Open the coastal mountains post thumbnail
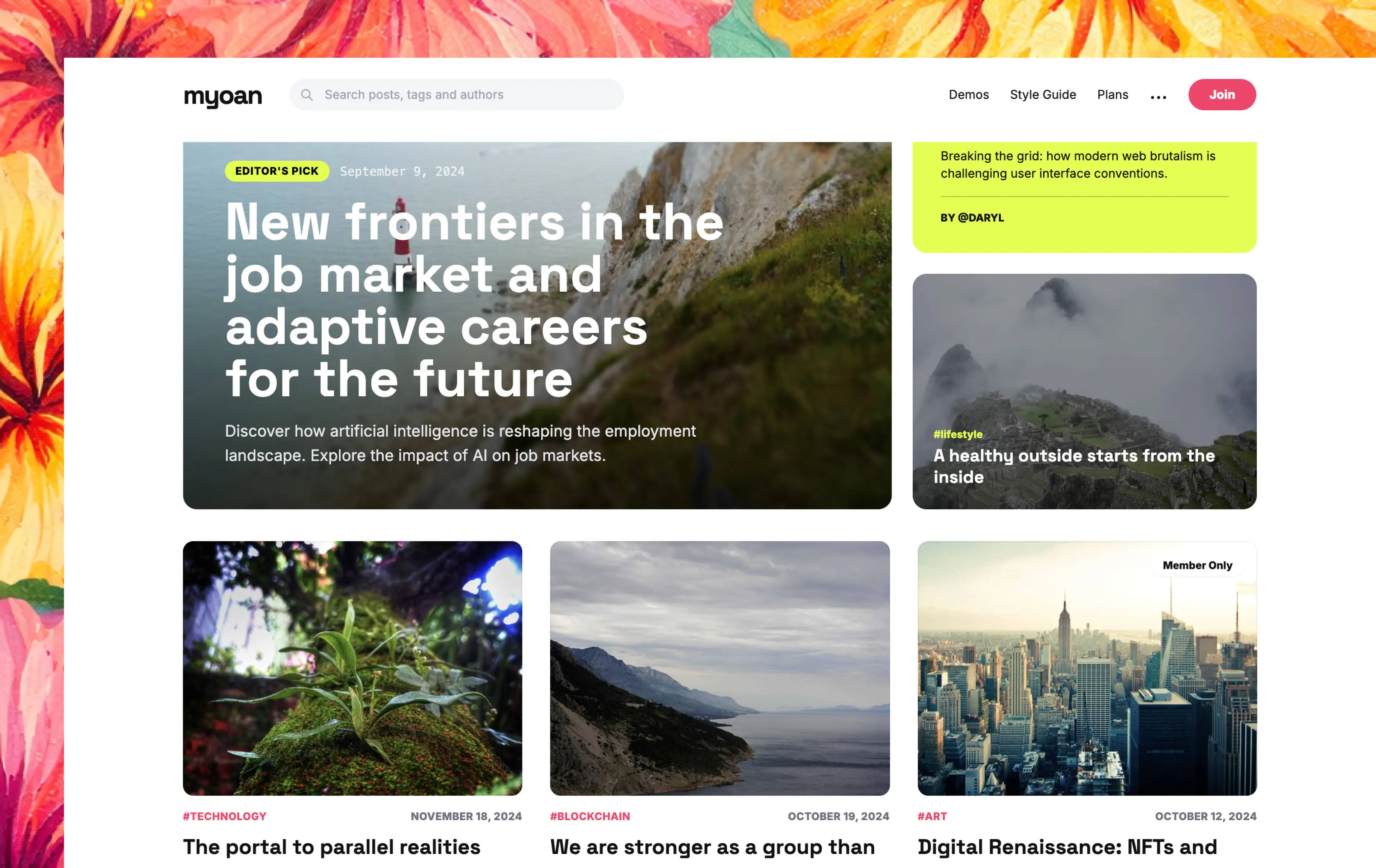Image resolution: width=1376 pixels, height=868 pixels. [x=720, y=668]
